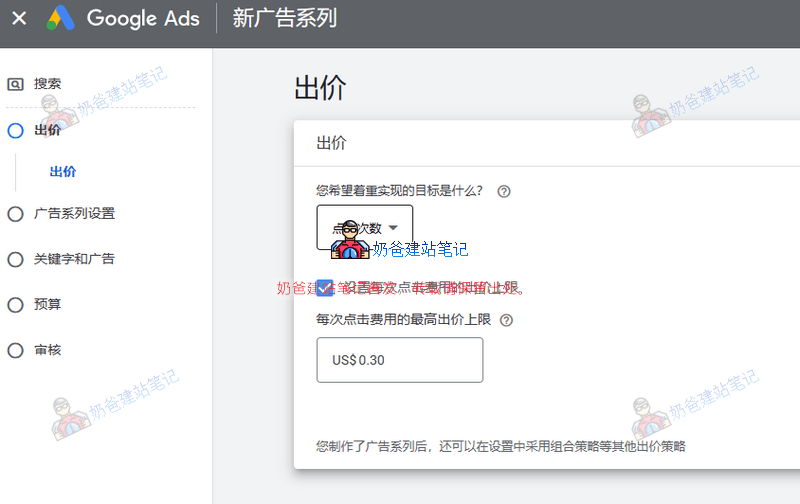Click the Google Ads wordmark text
Image resolution: width=800 pixels, height=504 pixels.
pyautogui.click(x=143, y=18)
